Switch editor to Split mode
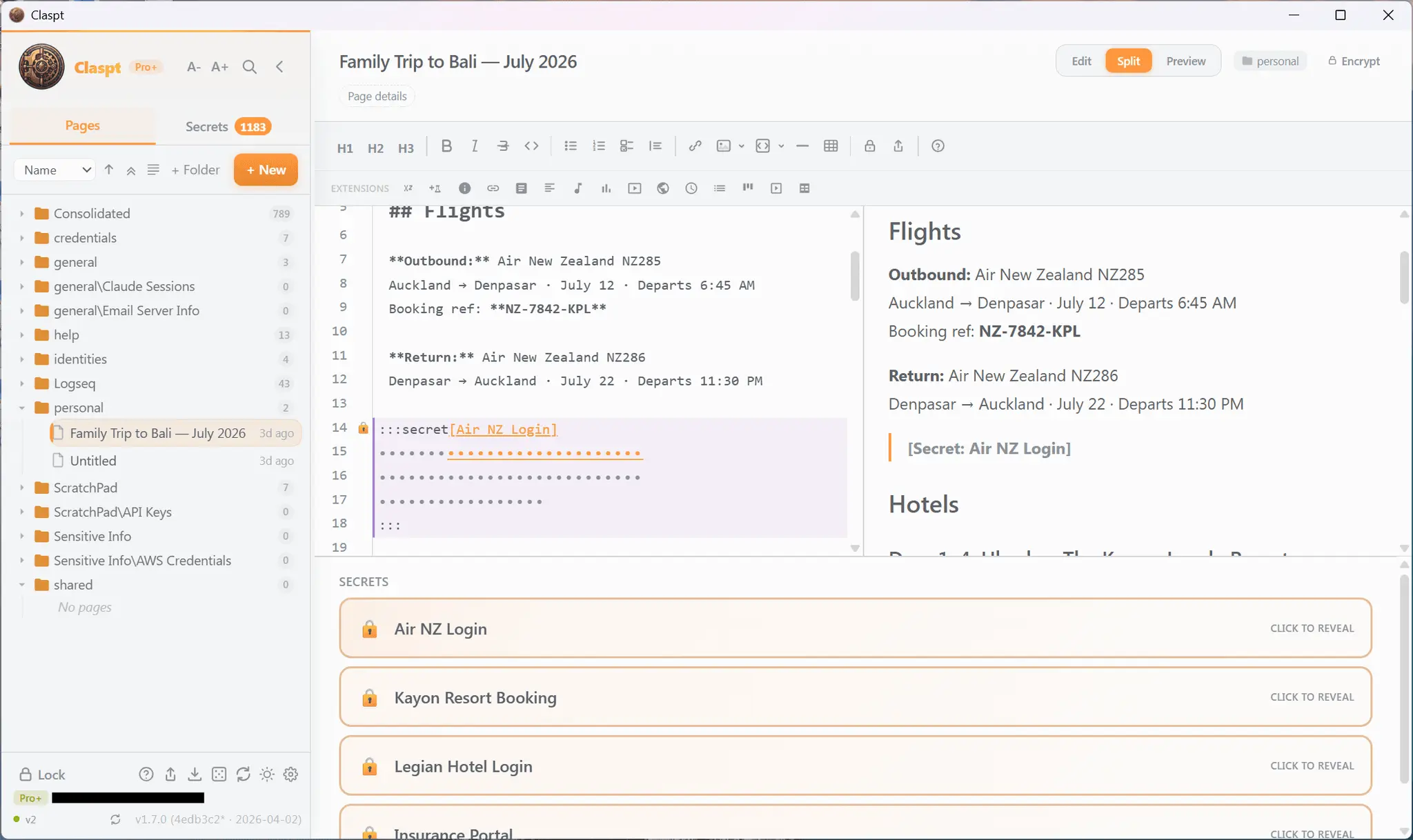This screenshot has height=840, width=1413. point(1129,61)
